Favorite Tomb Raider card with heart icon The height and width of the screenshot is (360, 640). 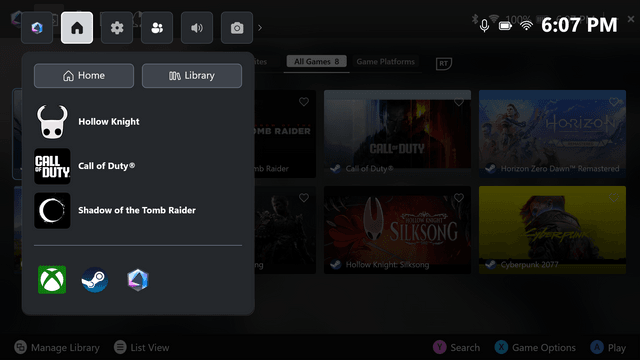[x=304, y=102]
